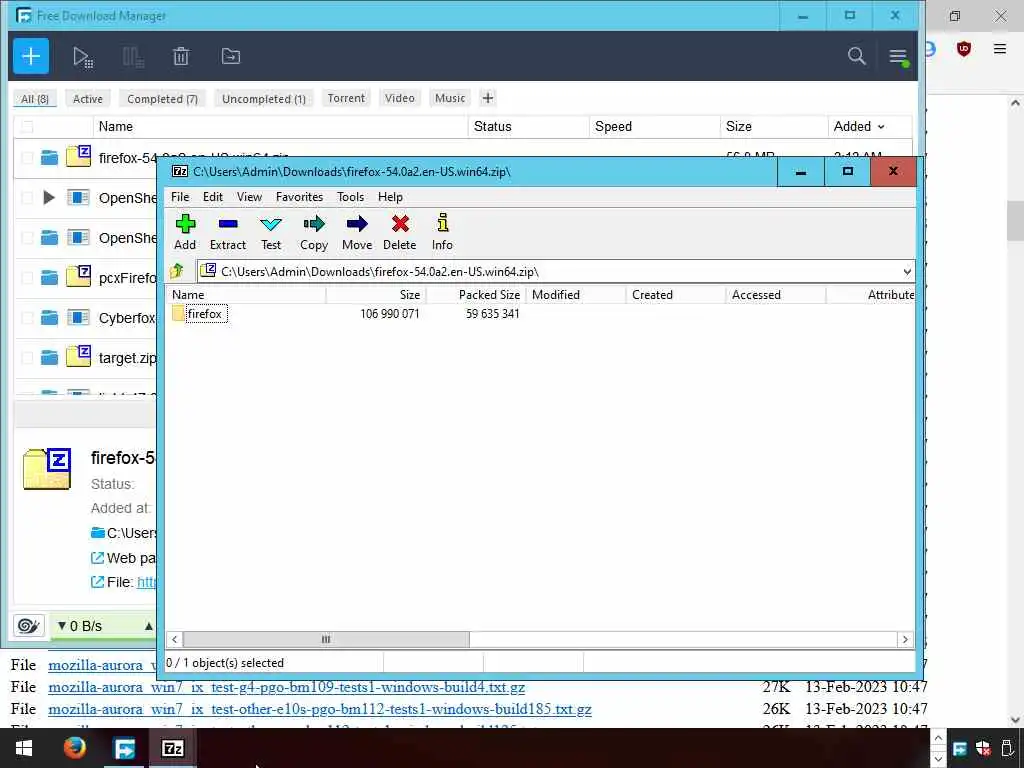This screenshot has height=768, width=1024.
Task: Click the security shield system tray icon
Action: tap(983, 748)
